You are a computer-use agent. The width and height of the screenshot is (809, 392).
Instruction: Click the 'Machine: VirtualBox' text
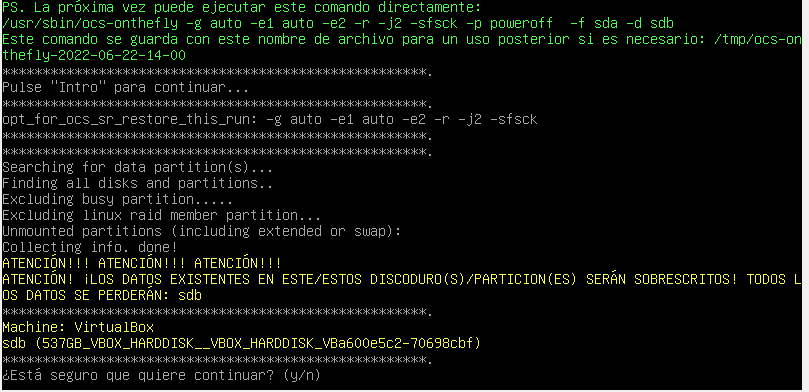point(78,328)
